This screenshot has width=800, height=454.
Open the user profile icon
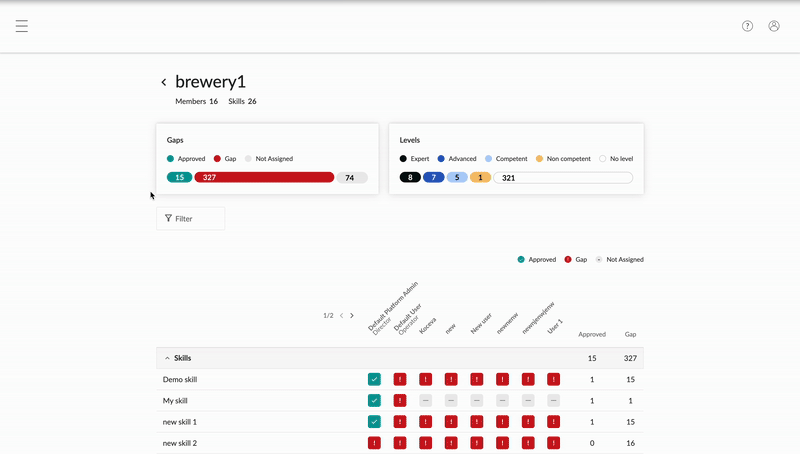point(774,26)
